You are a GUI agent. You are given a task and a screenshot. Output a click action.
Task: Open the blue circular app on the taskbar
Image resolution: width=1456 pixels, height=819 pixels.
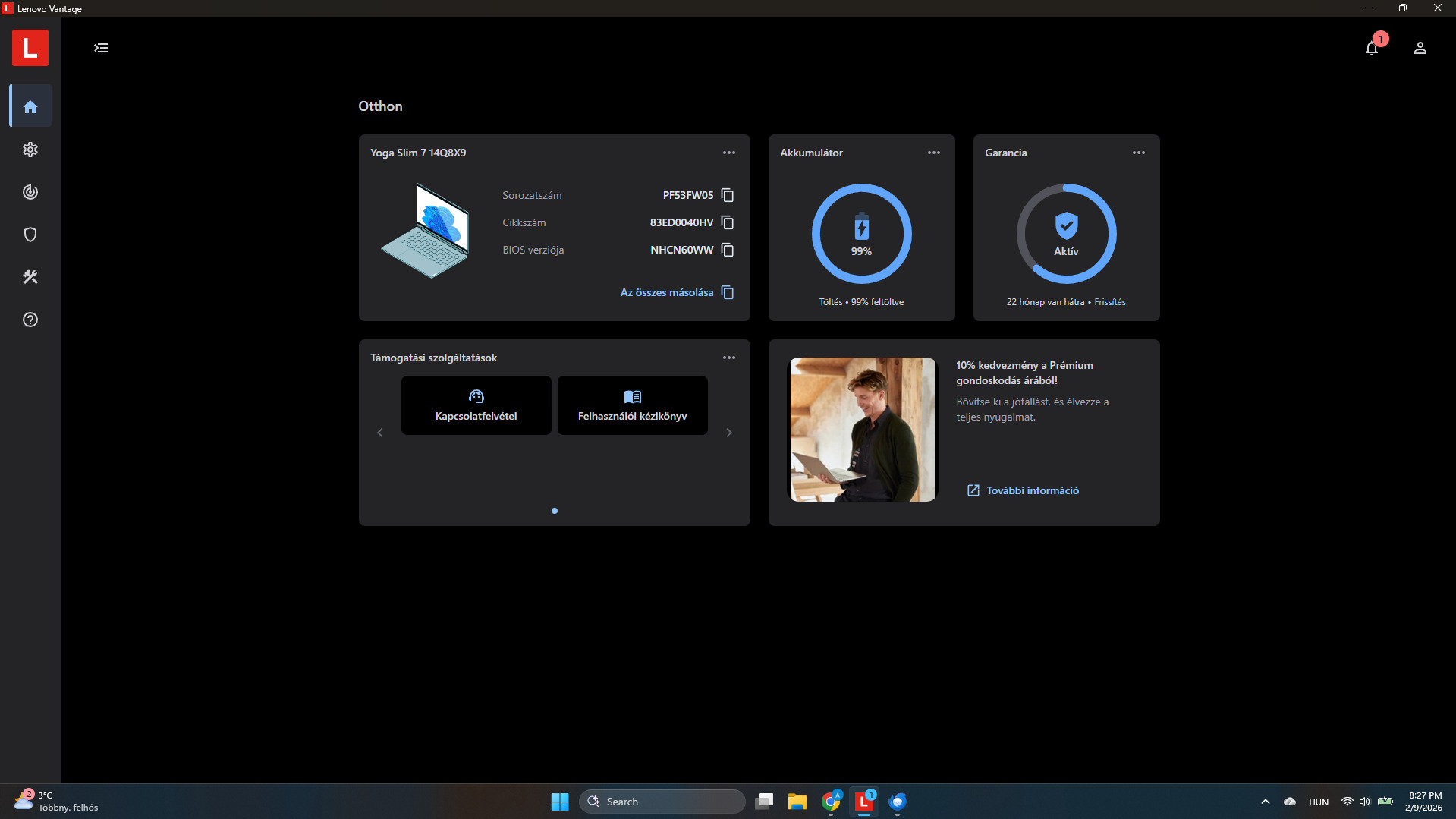coord(898,802)
